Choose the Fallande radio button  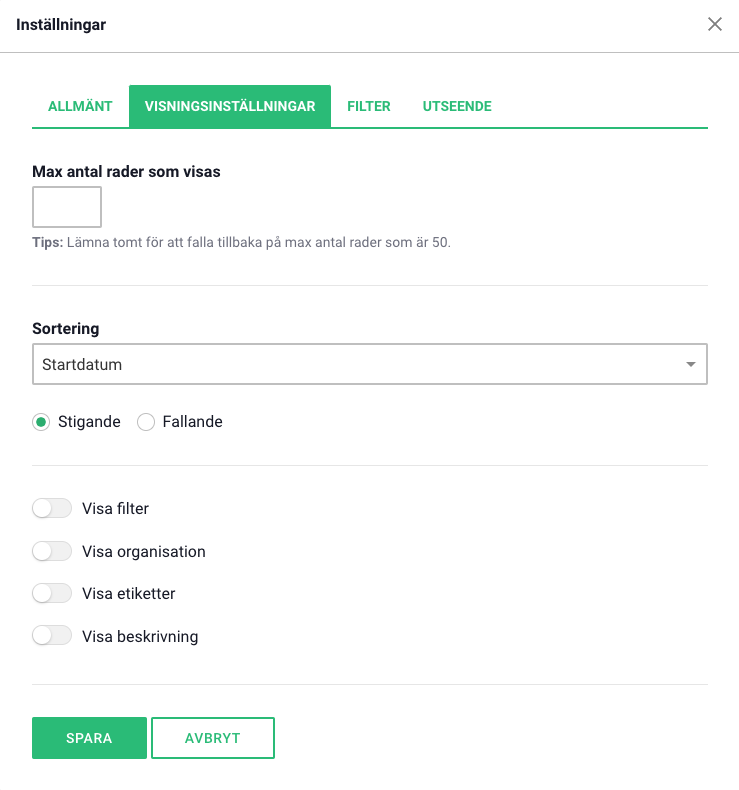coord(146,422)
